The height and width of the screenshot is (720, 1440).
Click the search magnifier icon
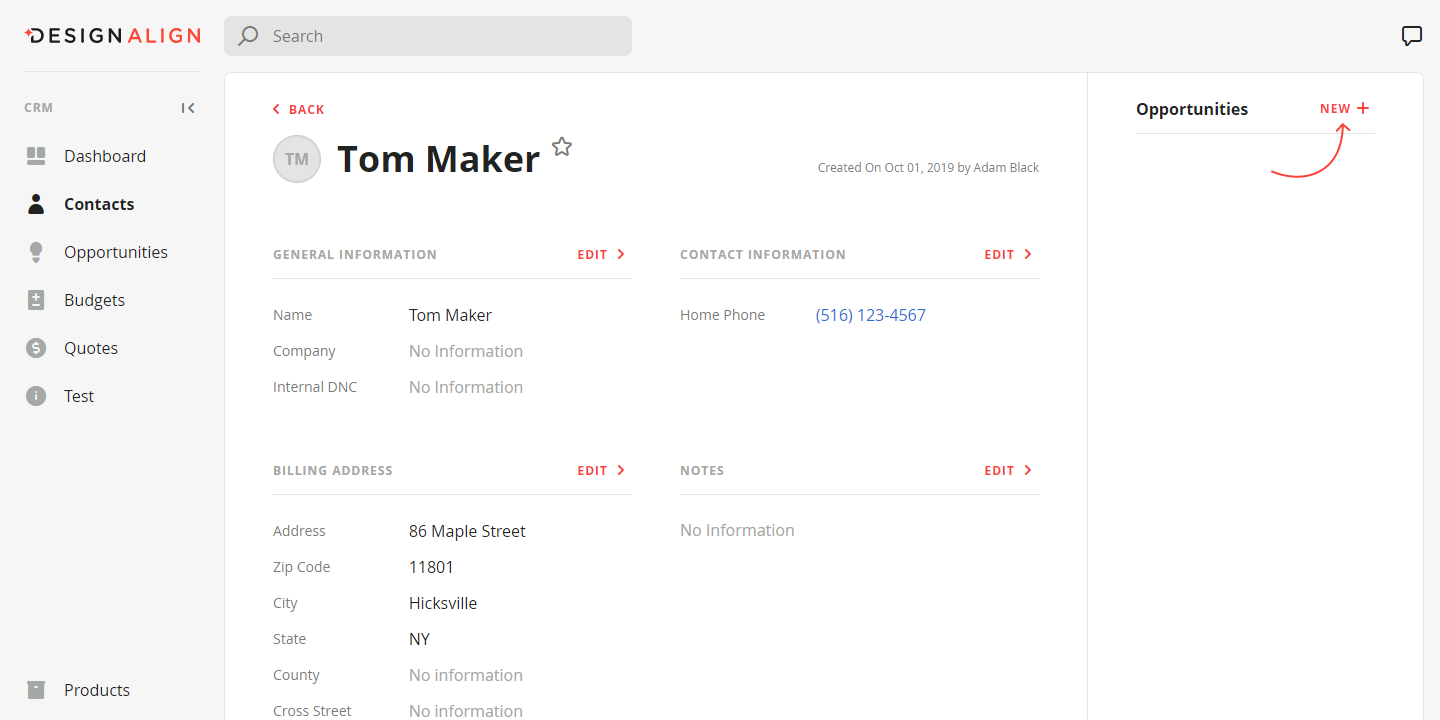[x=248, y=36]
